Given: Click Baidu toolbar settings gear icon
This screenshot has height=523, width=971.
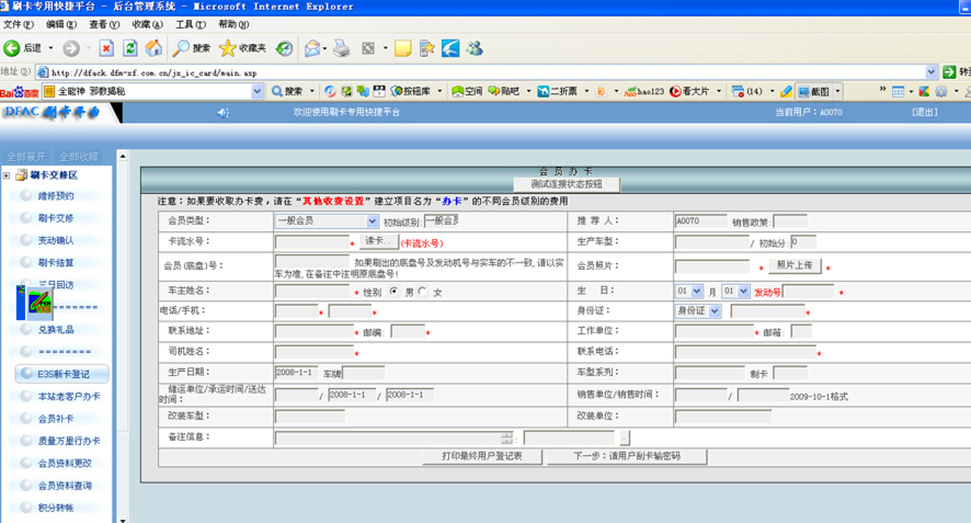Looking at the screenshot, I should click(941, 92).
